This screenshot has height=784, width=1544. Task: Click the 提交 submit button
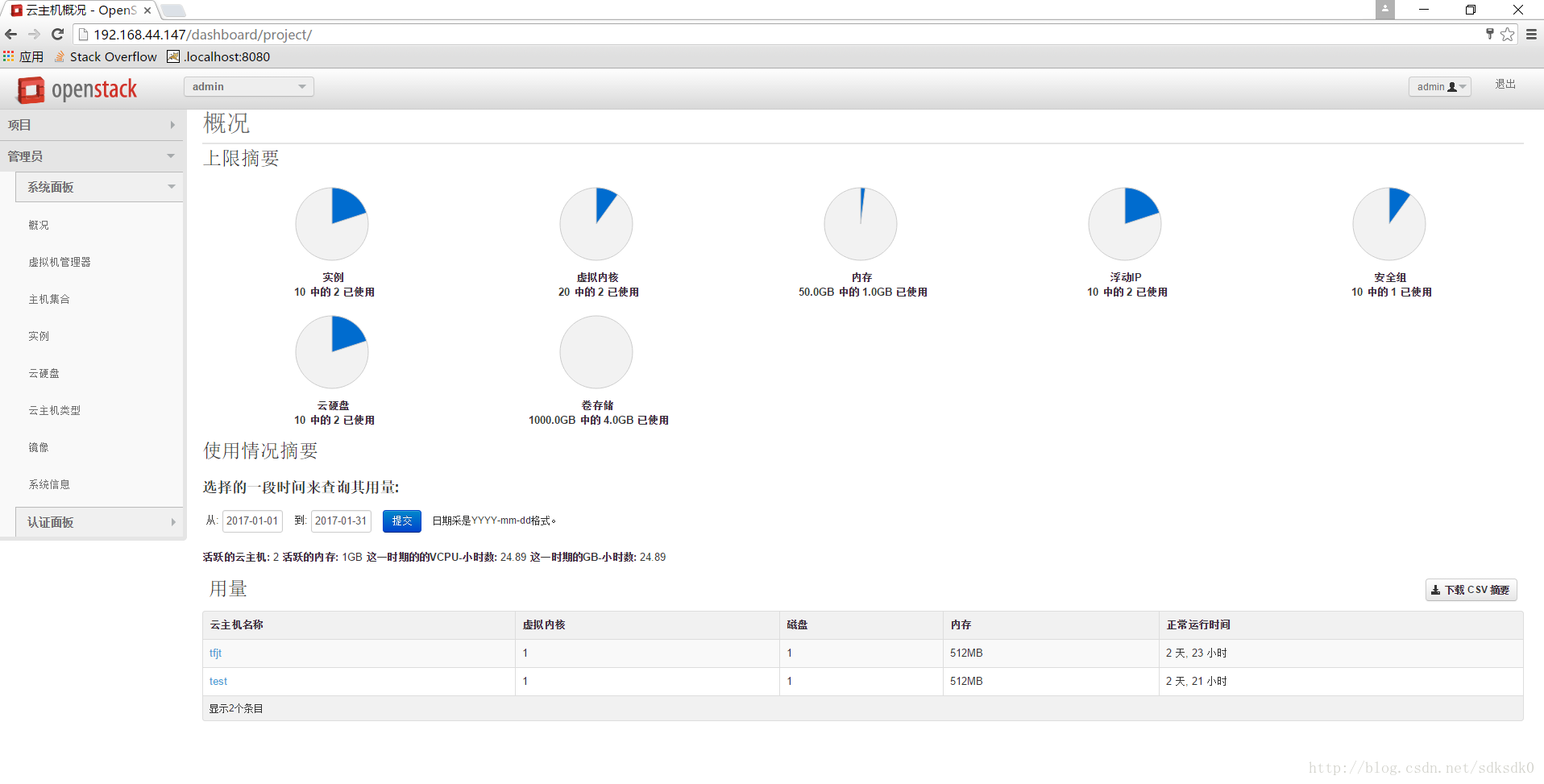(401, 521)
